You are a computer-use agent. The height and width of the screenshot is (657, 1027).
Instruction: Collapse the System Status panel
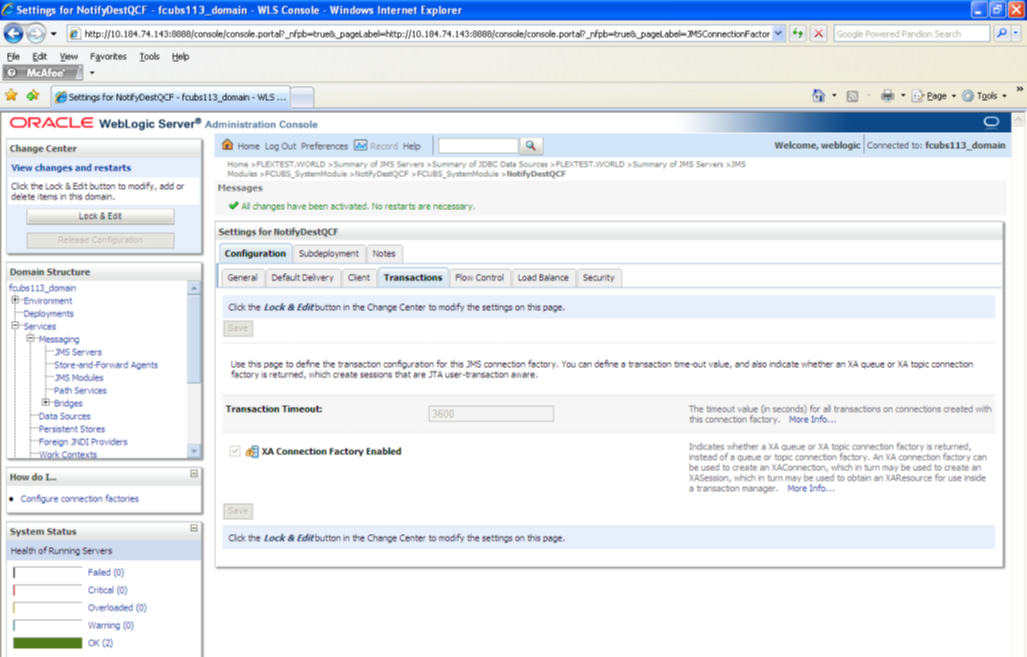[x=194, y=528]
